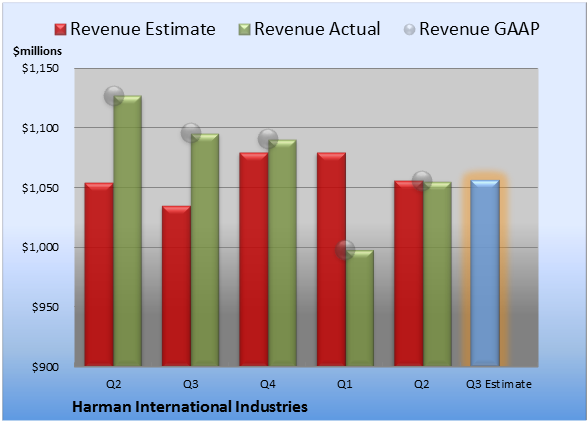
Task: Click the 'Q3' category label
Action: click(190, 384)
